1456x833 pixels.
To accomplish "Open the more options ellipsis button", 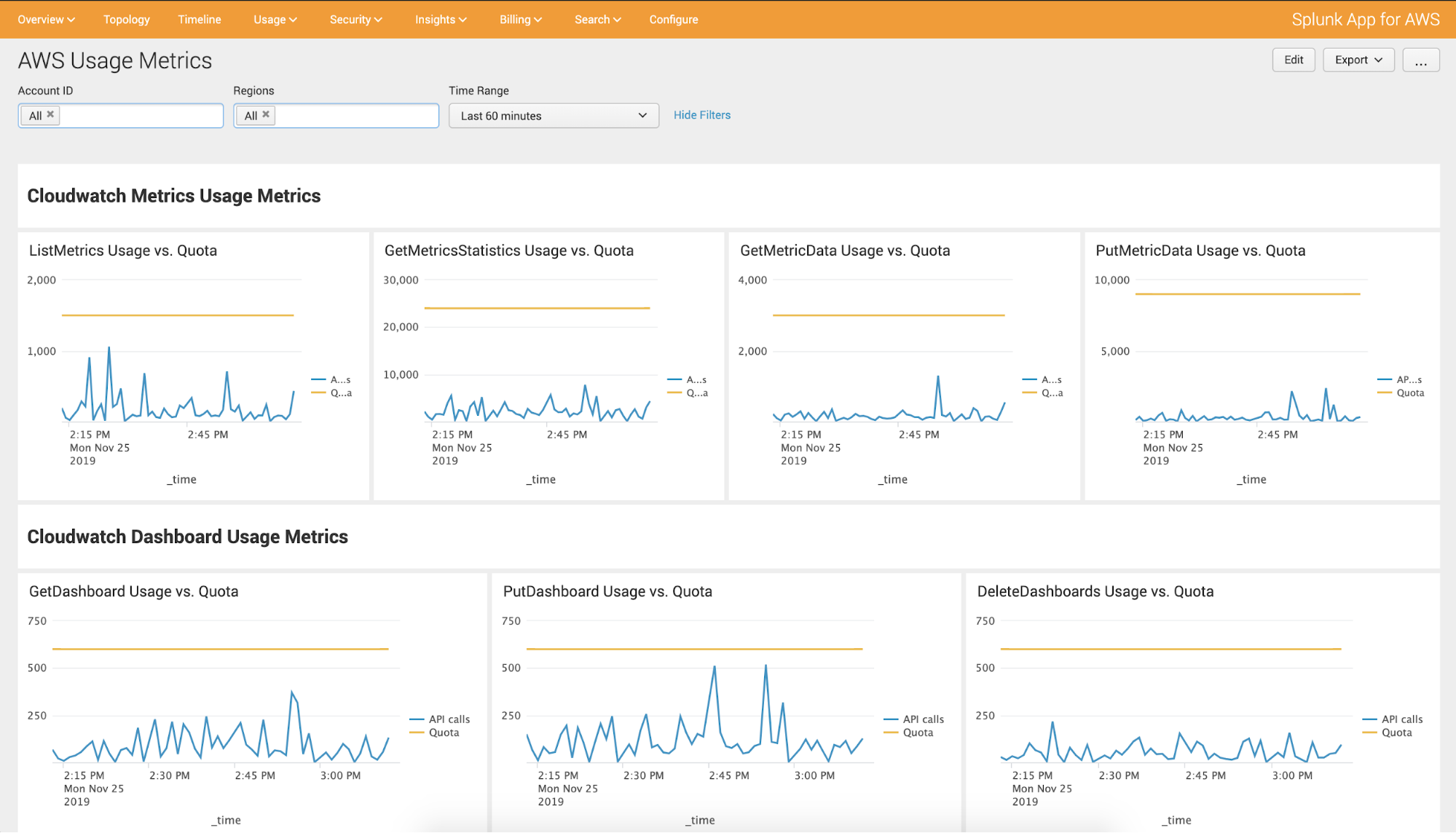I will (x=1420, y=60).
